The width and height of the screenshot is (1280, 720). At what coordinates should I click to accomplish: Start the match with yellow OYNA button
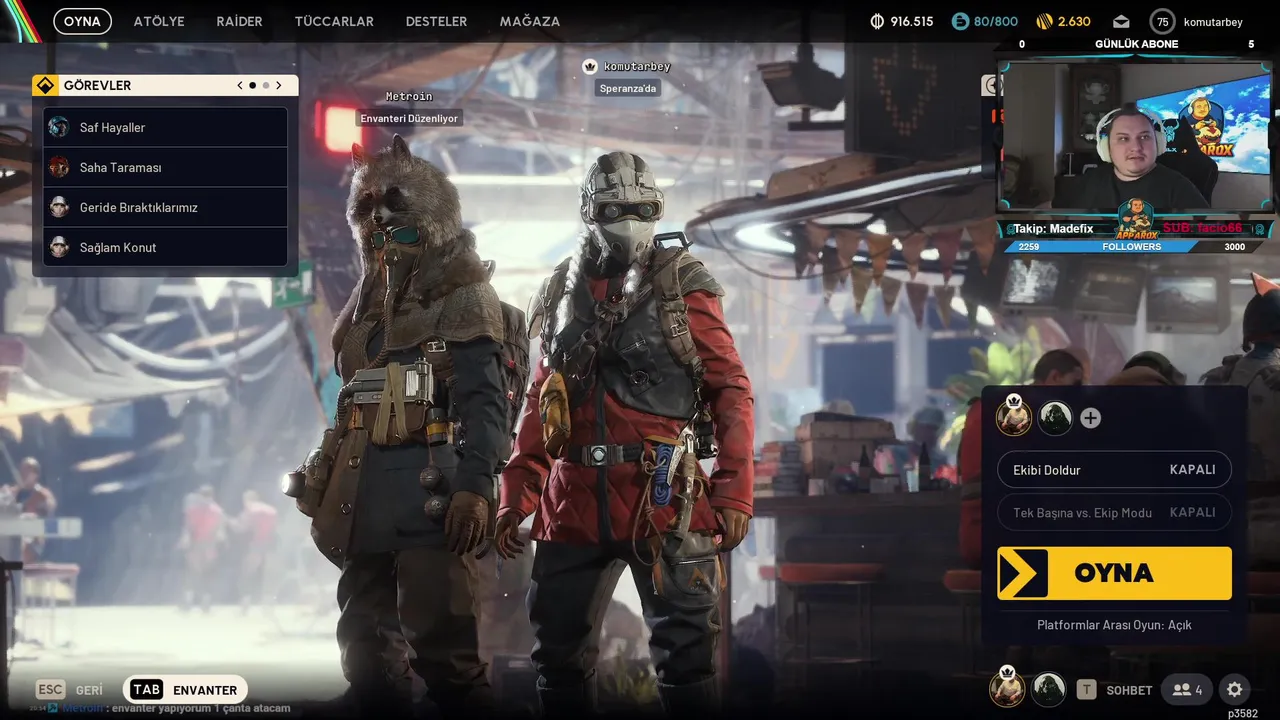(1114, 573)
